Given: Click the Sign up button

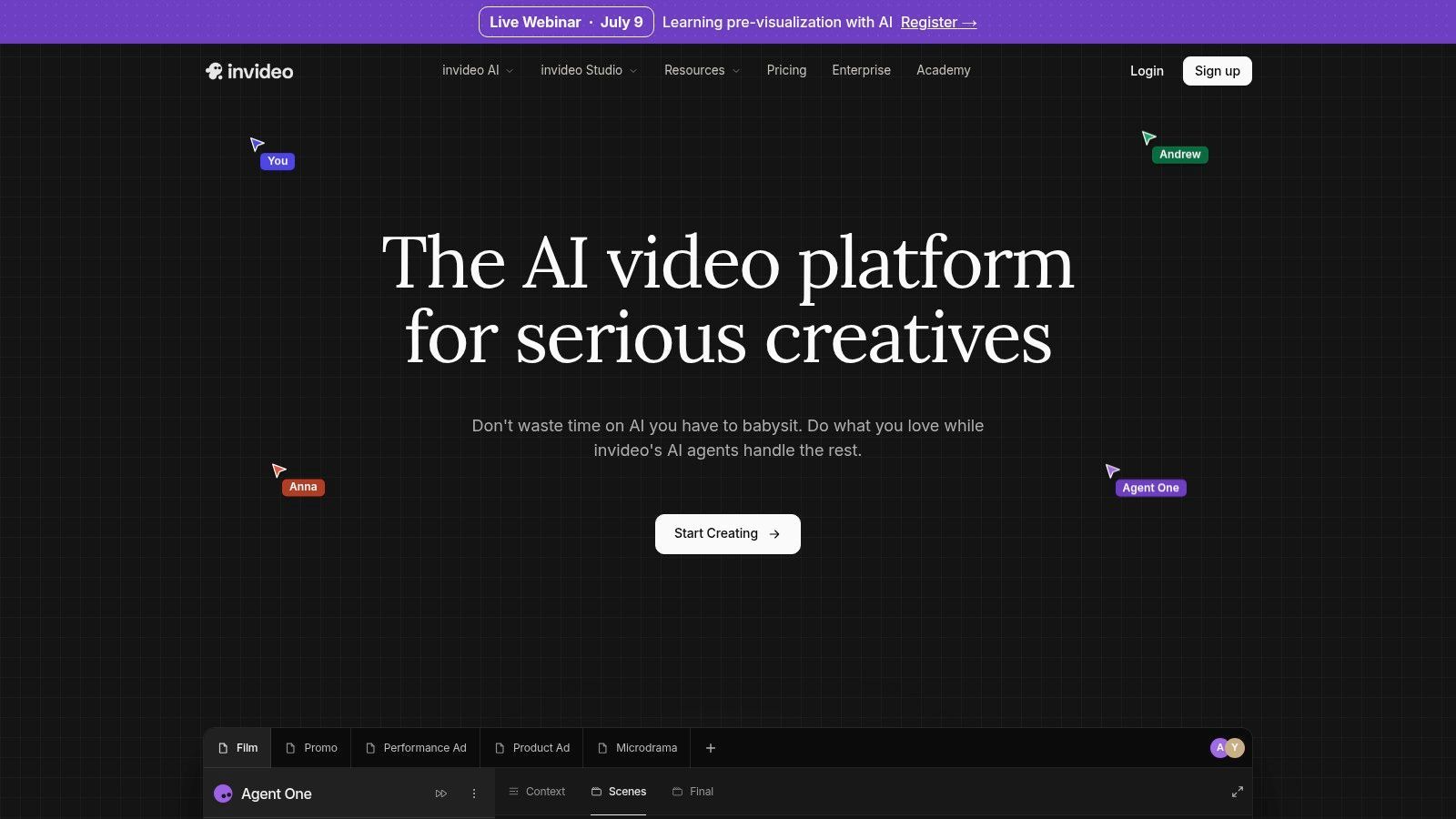Looking at the screenshot, I should tap(1218, 71).
